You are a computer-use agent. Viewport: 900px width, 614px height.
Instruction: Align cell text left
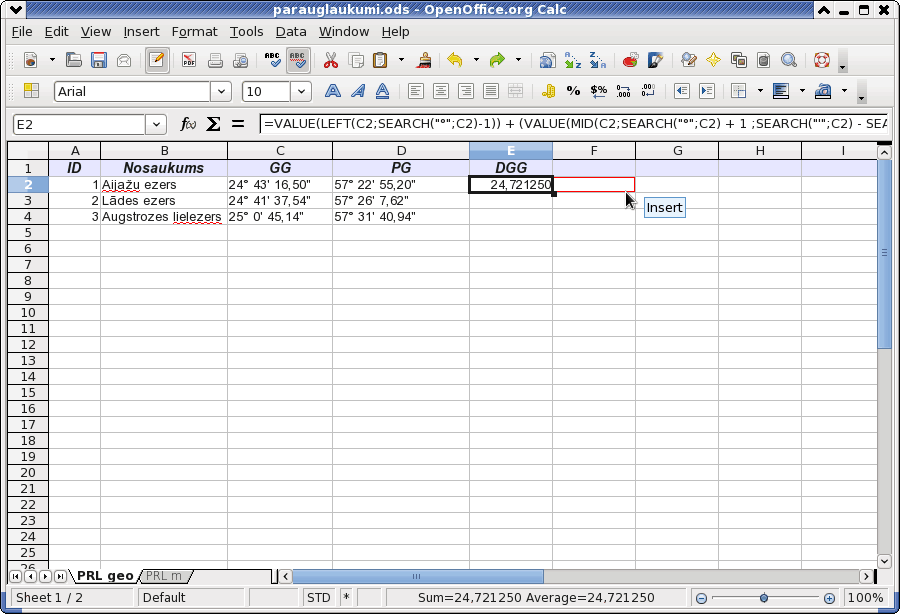(416, 91)
